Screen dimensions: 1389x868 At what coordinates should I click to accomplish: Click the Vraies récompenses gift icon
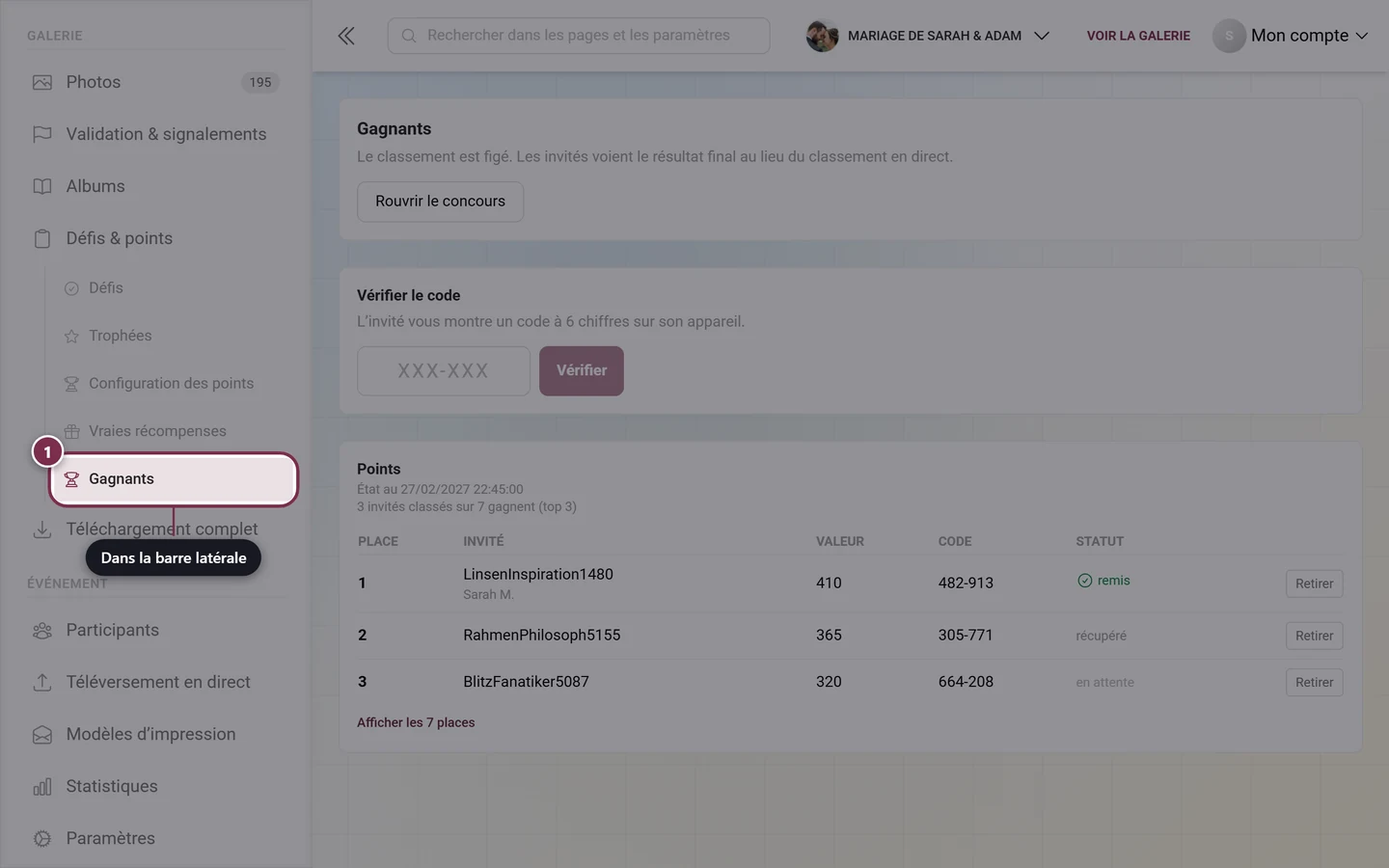click(71, 432)
